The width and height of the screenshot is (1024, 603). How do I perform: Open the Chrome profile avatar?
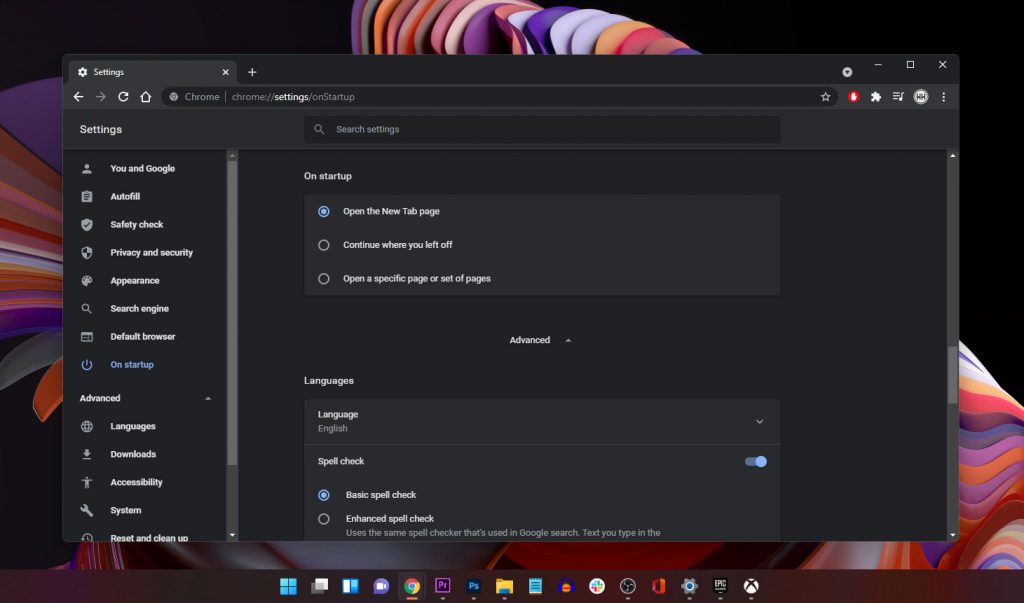pyautogui.click(x=921, y=97)
